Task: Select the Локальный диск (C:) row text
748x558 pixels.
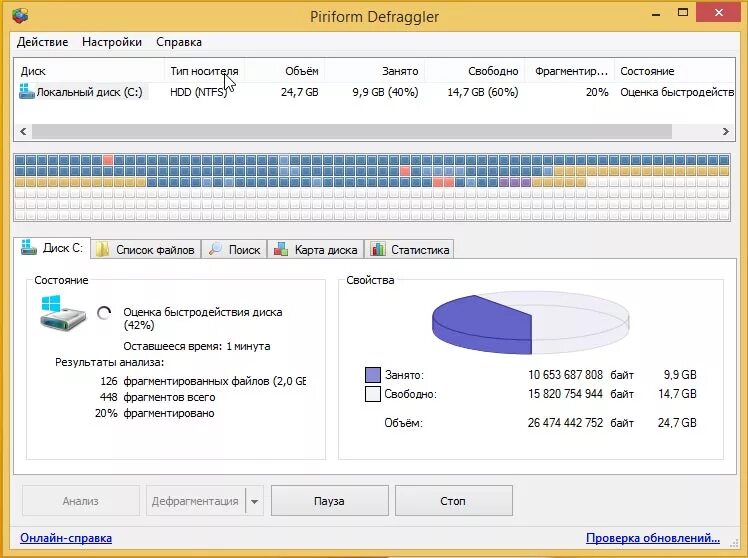Action: tap(90, 92)
